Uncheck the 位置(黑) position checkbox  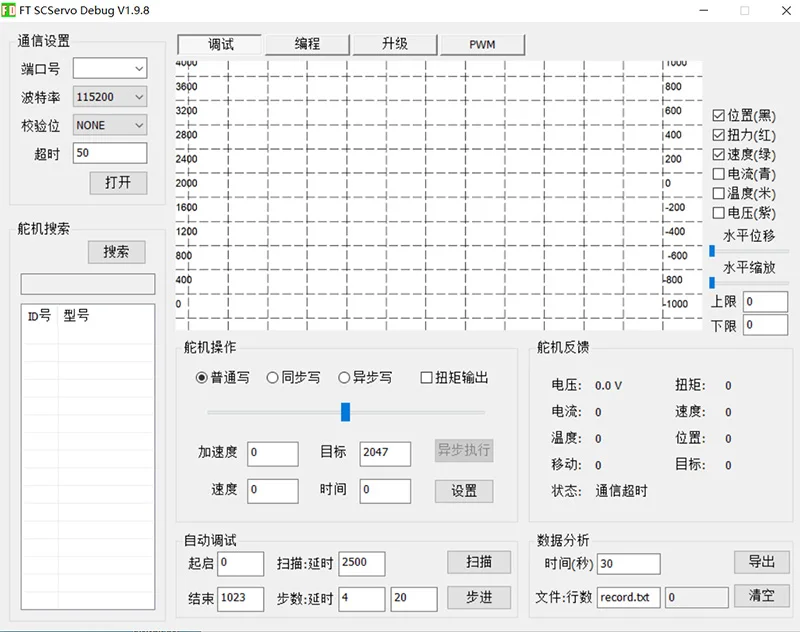click(x=719, y=116)
